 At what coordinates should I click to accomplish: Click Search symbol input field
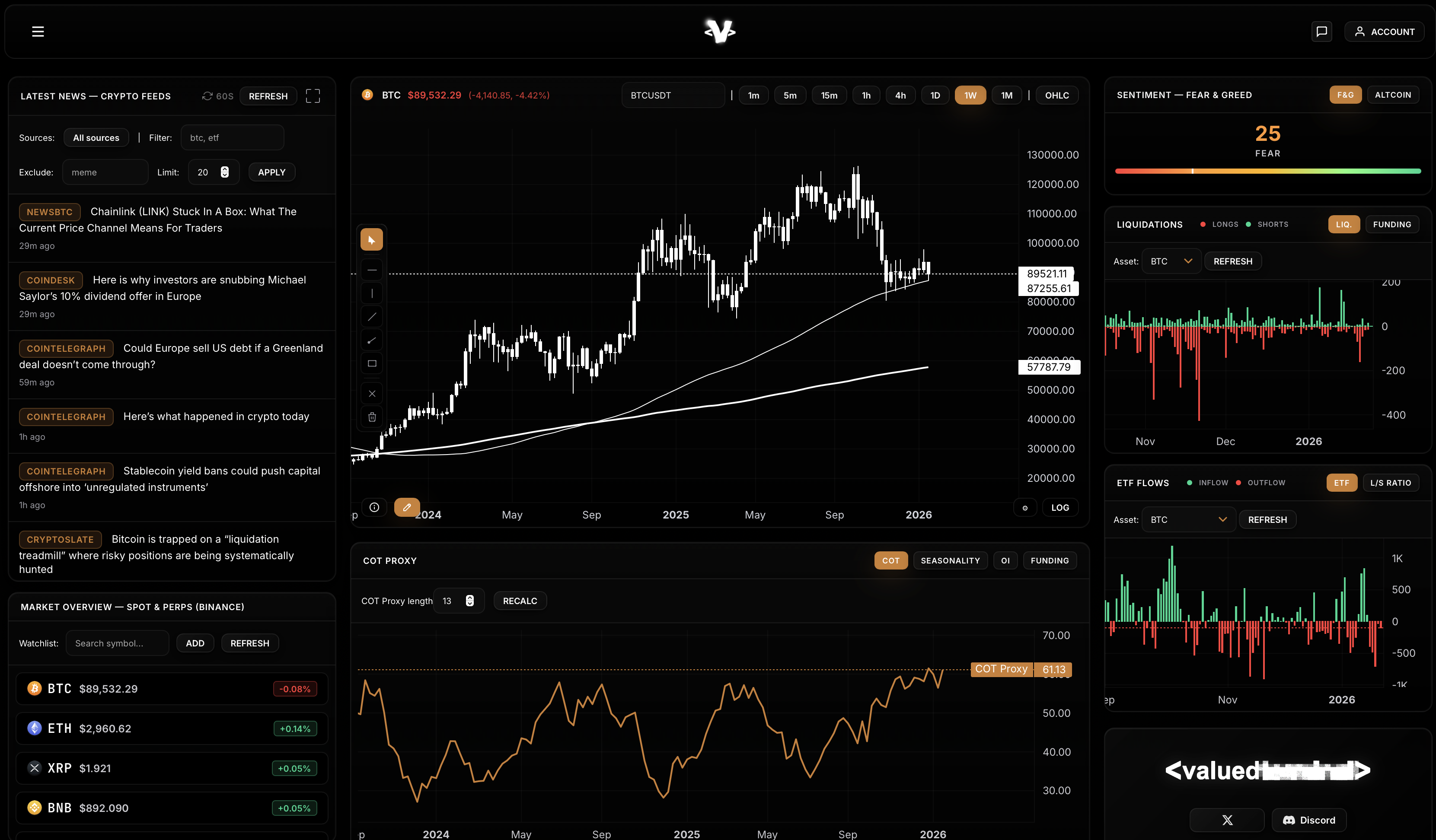pos(118,643)
